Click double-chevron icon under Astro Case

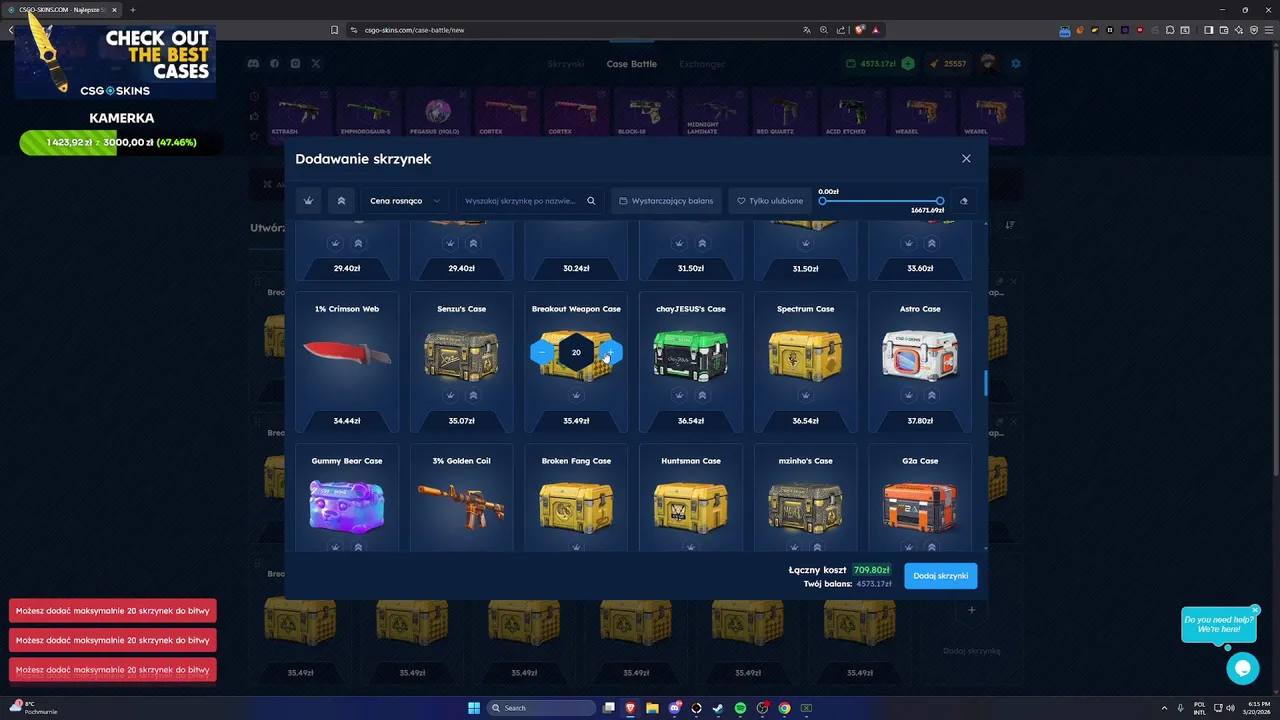(x=931, y=395)
